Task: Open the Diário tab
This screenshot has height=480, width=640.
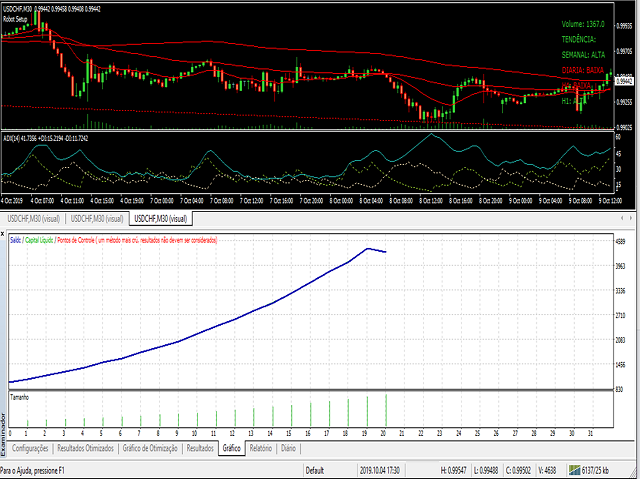Action: (x=288, y=448)
